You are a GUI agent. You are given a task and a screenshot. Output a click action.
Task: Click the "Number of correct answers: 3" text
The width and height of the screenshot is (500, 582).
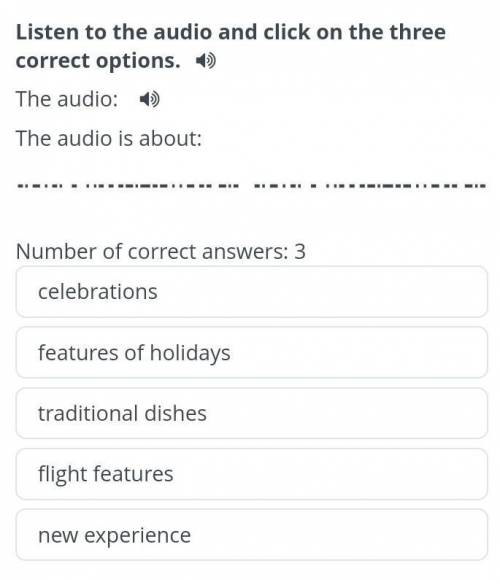161,251
